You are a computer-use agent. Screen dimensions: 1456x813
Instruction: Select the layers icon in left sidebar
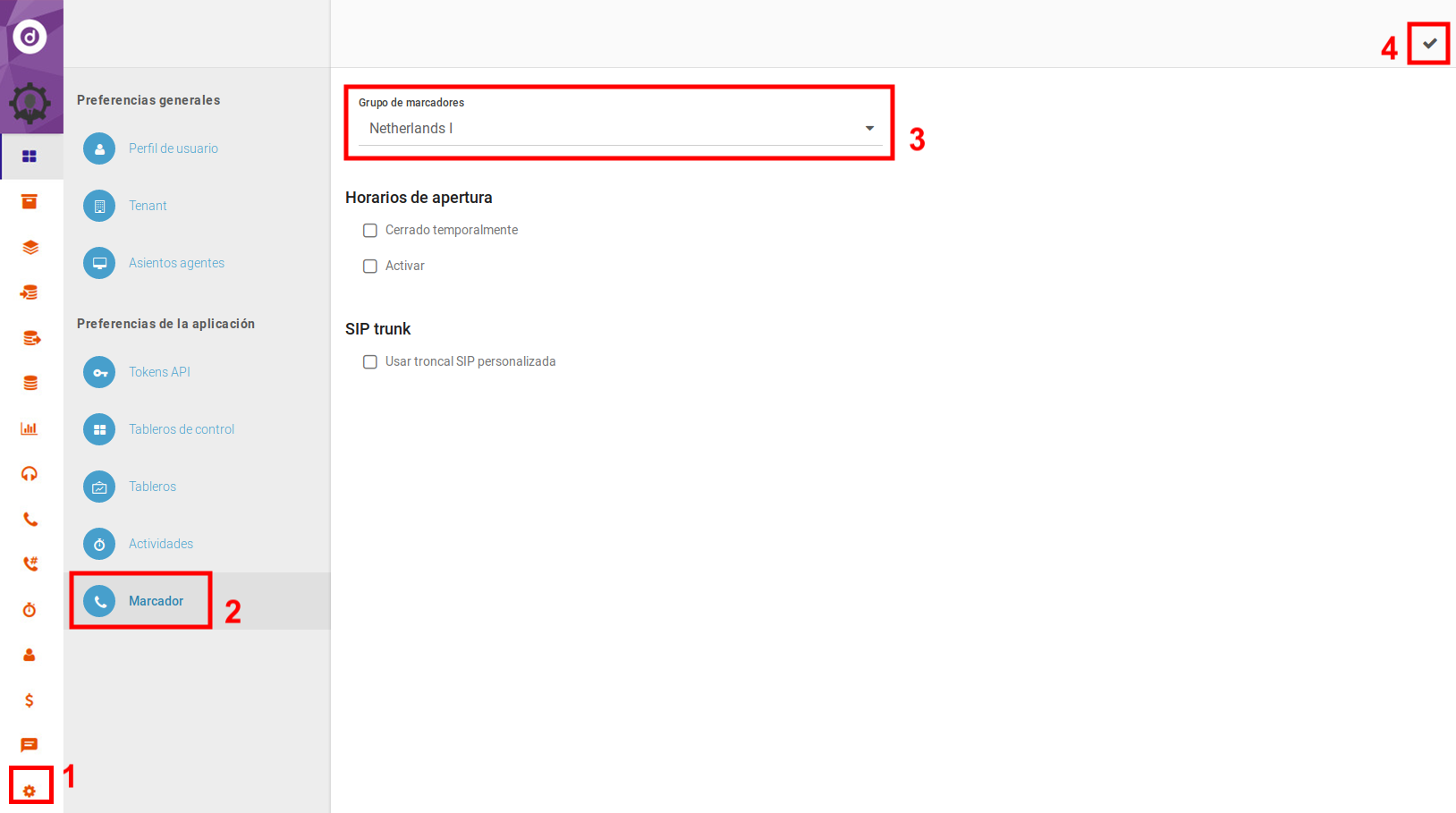30,247
